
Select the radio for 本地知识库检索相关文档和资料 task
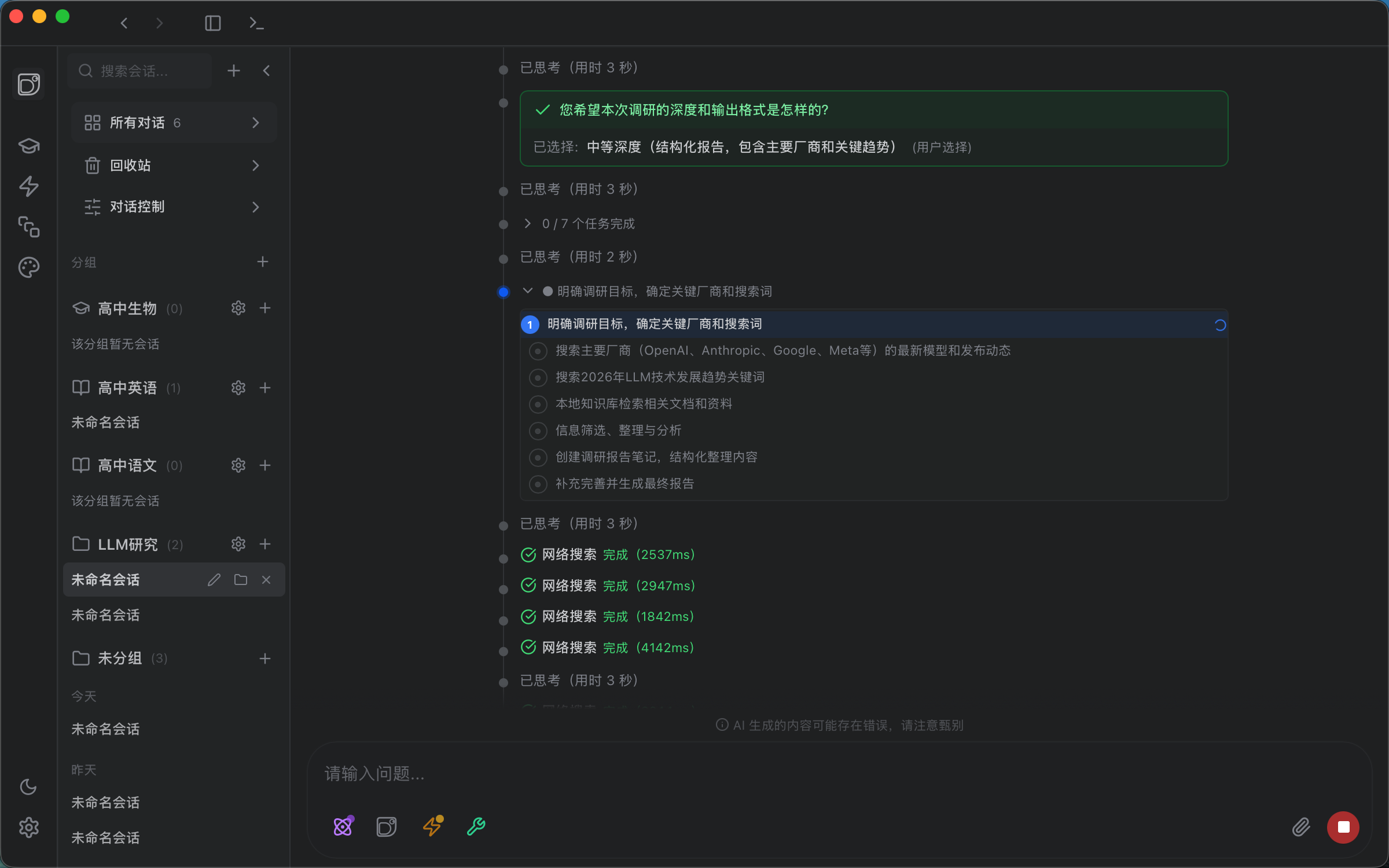coord(538,404)
